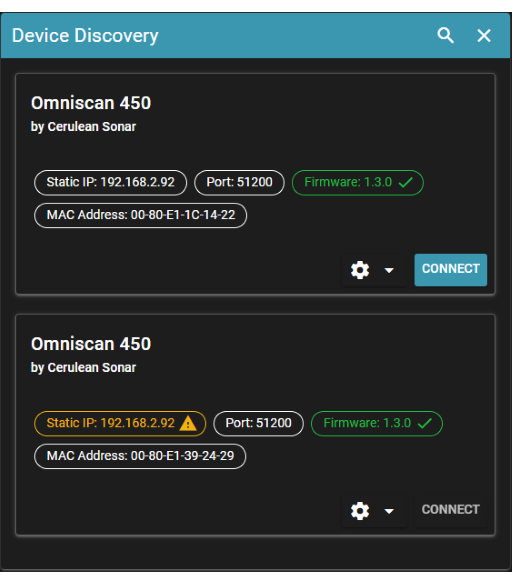
Task: Connect to the first Omniscan 450
Action: (x=450, y=269)
